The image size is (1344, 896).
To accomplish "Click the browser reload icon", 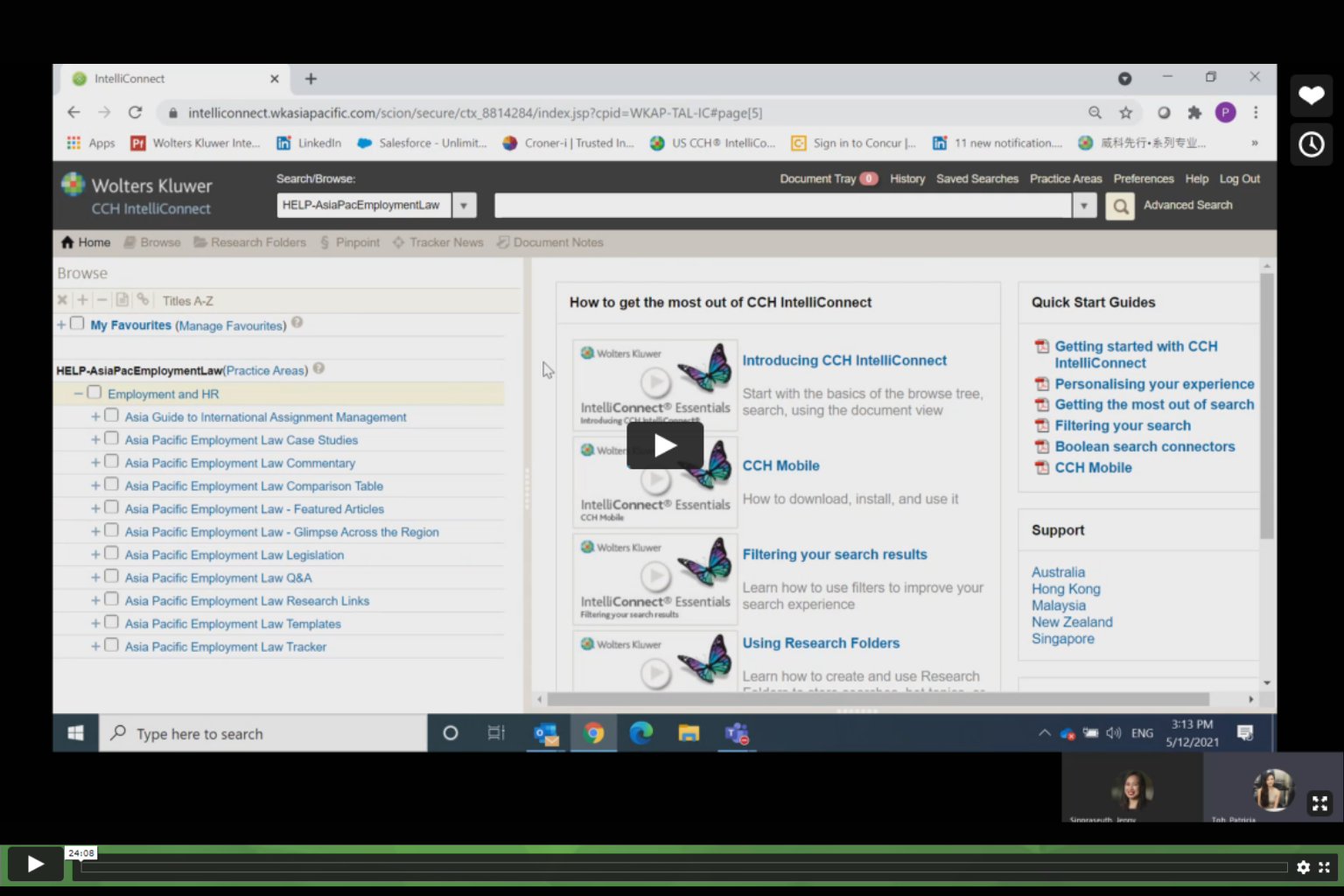I will click(x=135, y=113).
